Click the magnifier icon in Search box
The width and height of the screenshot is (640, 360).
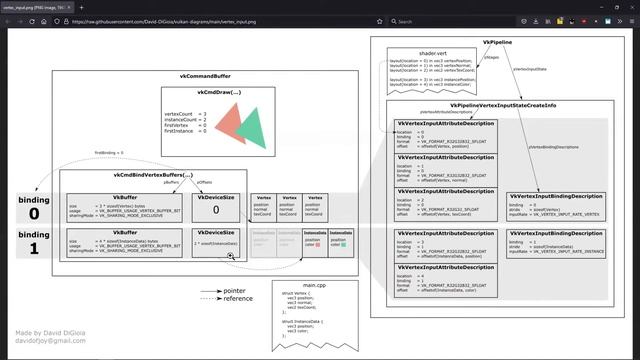[x=393, y=21]
